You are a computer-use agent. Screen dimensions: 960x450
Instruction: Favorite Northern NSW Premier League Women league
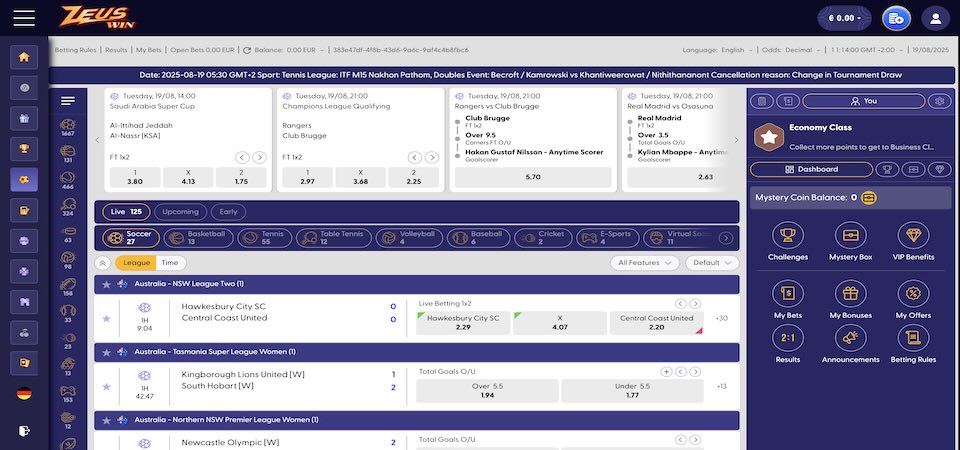click(x=107, y=420)
